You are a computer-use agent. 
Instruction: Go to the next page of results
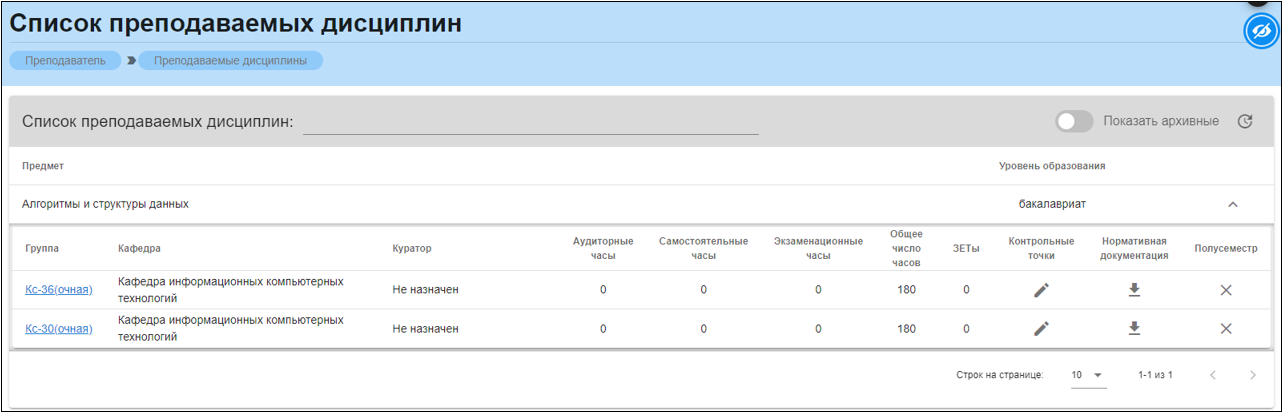pyautogui.click(x=1252, y=375)
